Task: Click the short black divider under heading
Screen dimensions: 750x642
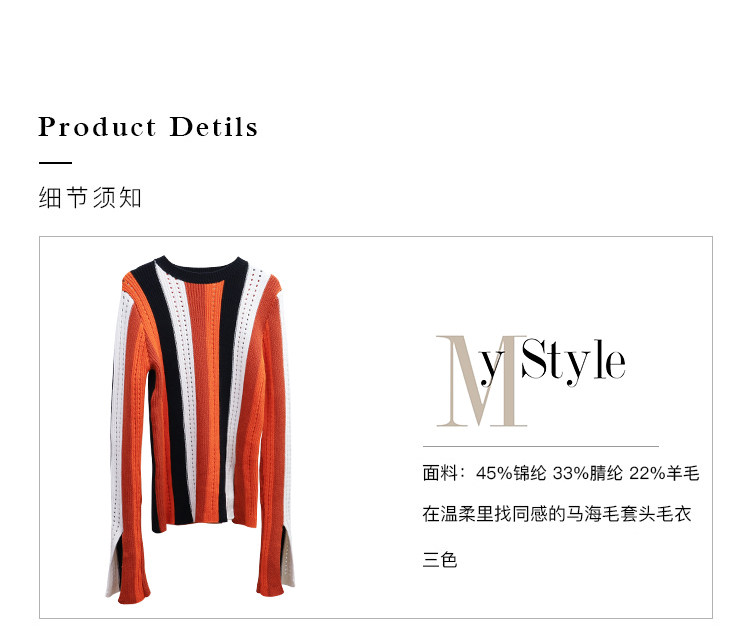Action: [x=55, y=163]
